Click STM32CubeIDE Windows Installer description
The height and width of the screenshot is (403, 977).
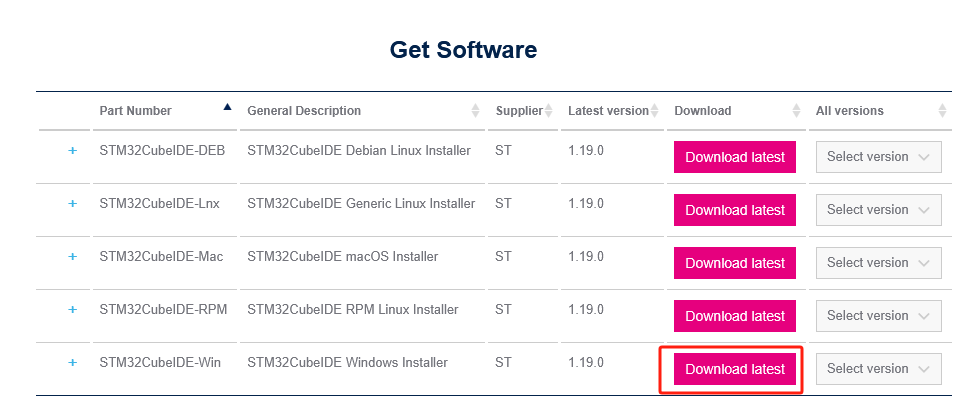[x=348, y=363]
